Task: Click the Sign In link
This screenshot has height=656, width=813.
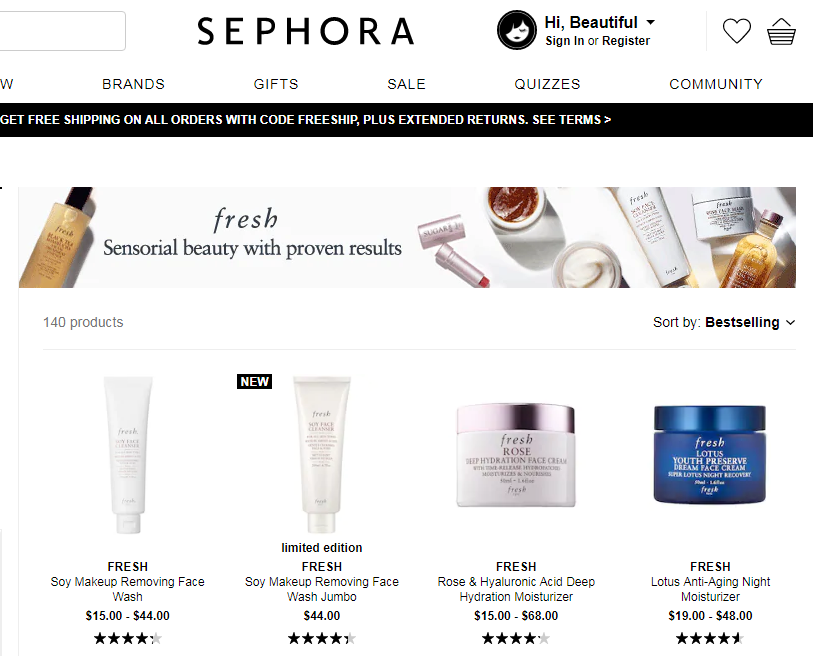Action: (x=564, y=41)
